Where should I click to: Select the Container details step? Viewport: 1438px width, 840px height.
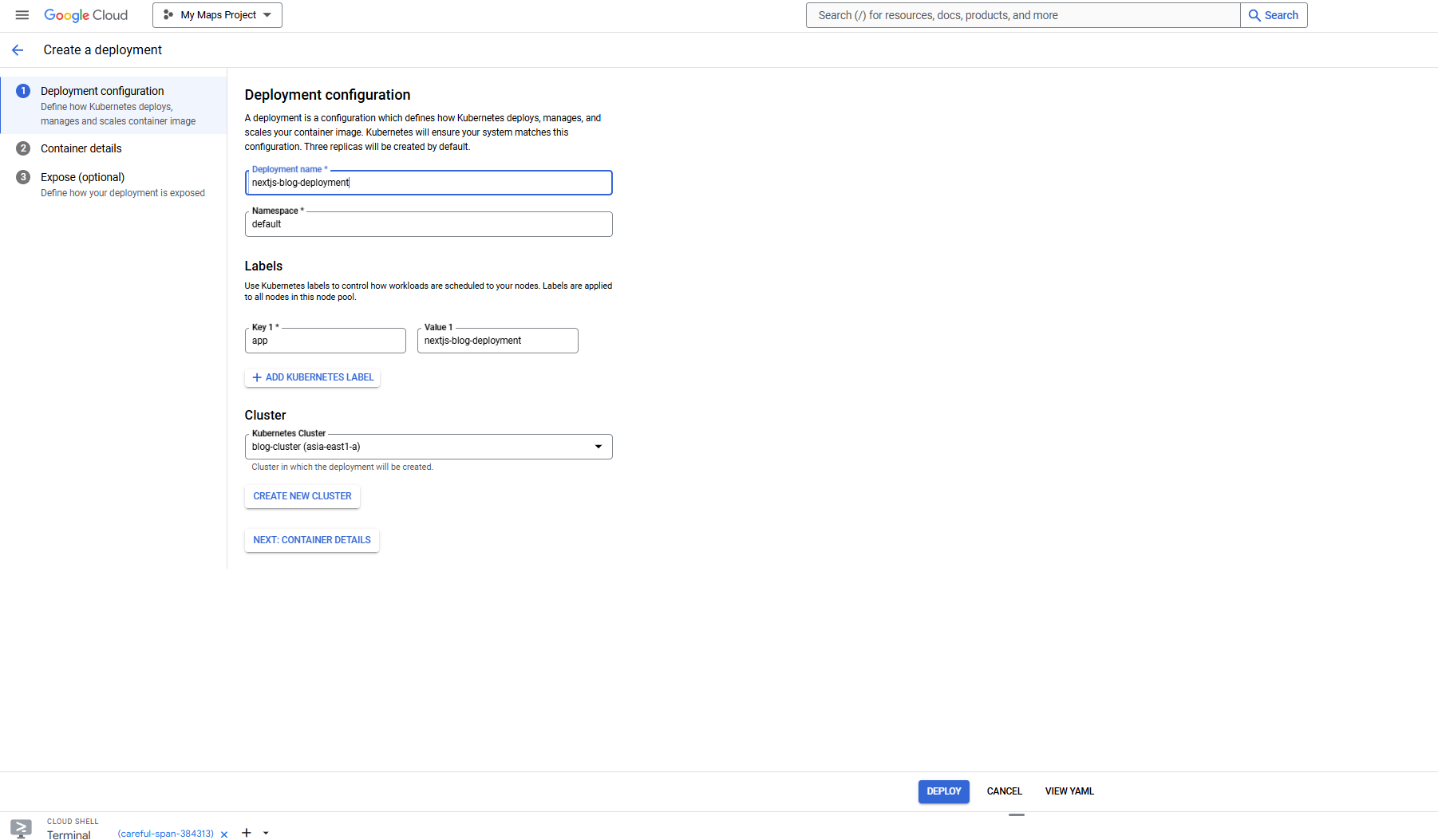pos(81,148)
